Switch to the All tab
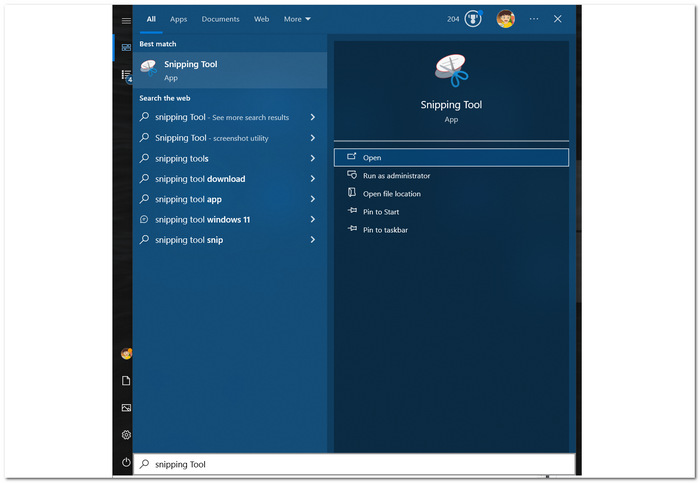Screen dimensions: 700x483 (151, 19)
